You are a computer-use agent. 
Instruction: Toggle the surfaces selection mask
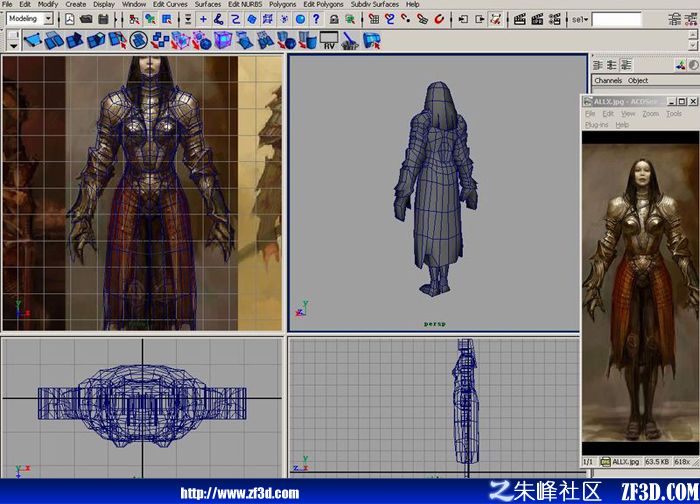click(252, 19)
